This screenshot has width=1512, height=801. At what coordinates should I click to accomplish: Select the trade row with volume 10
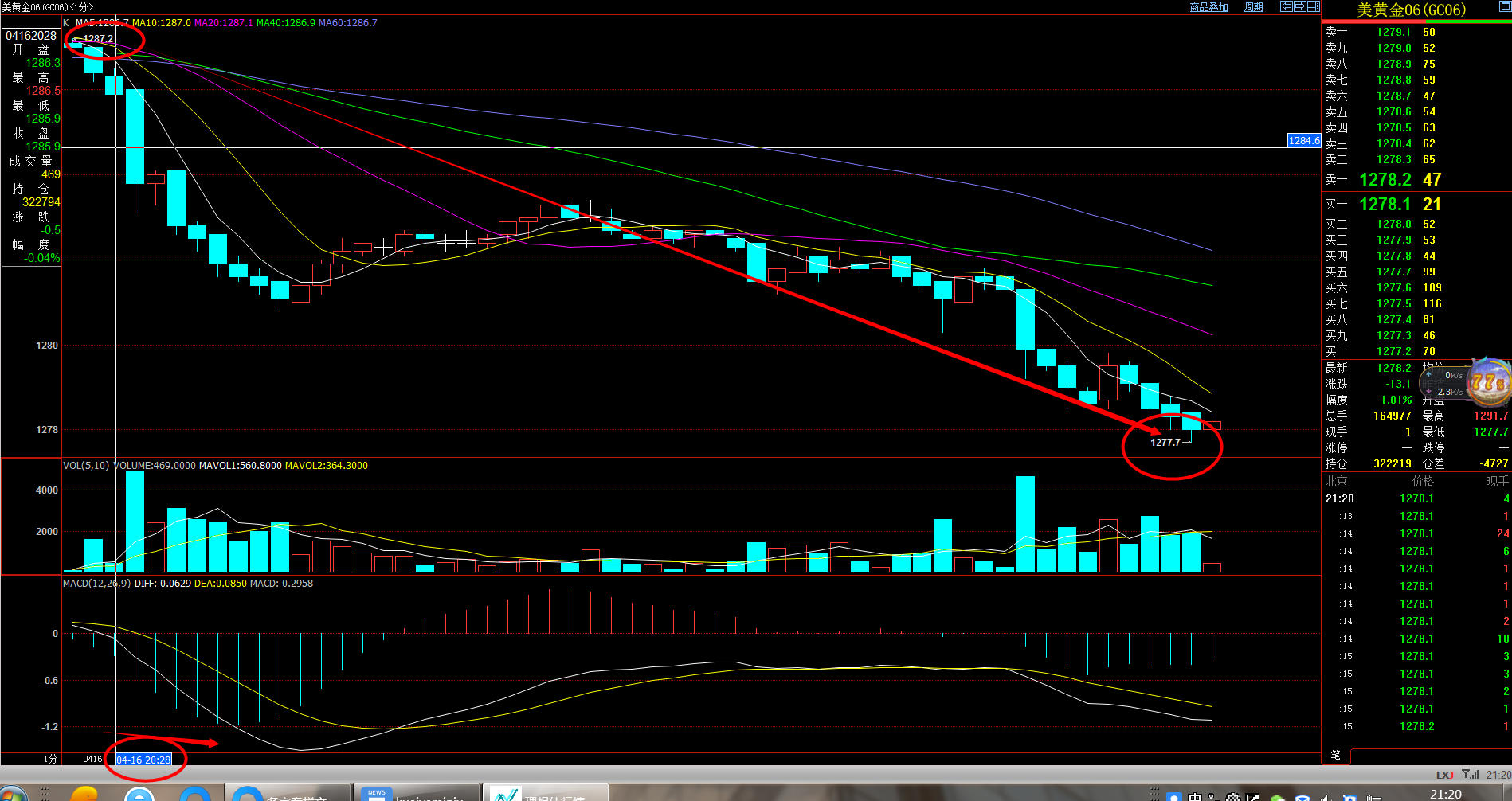(x=1416, y=639)
